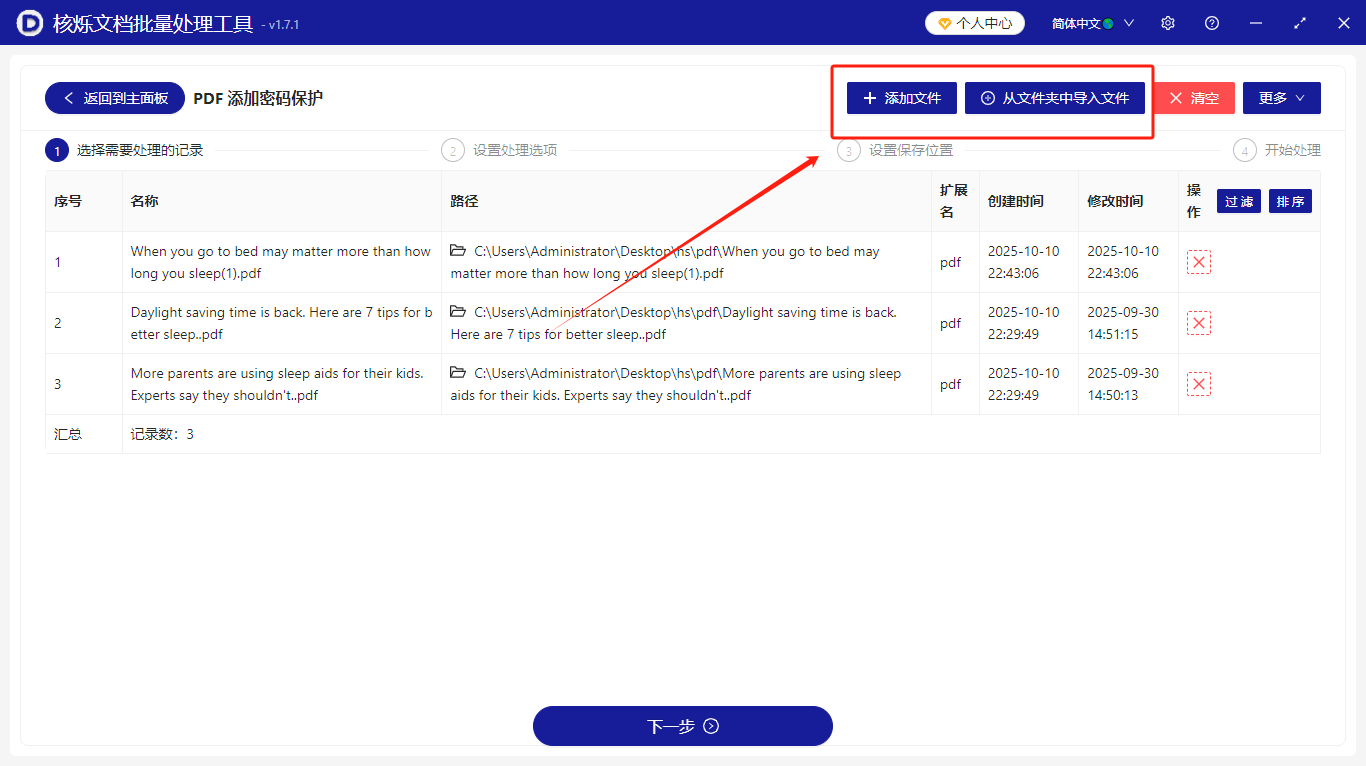Open folder icon for the Daylight saving file path
This screenshot has width=1366, height=766.
coord(457,312)
